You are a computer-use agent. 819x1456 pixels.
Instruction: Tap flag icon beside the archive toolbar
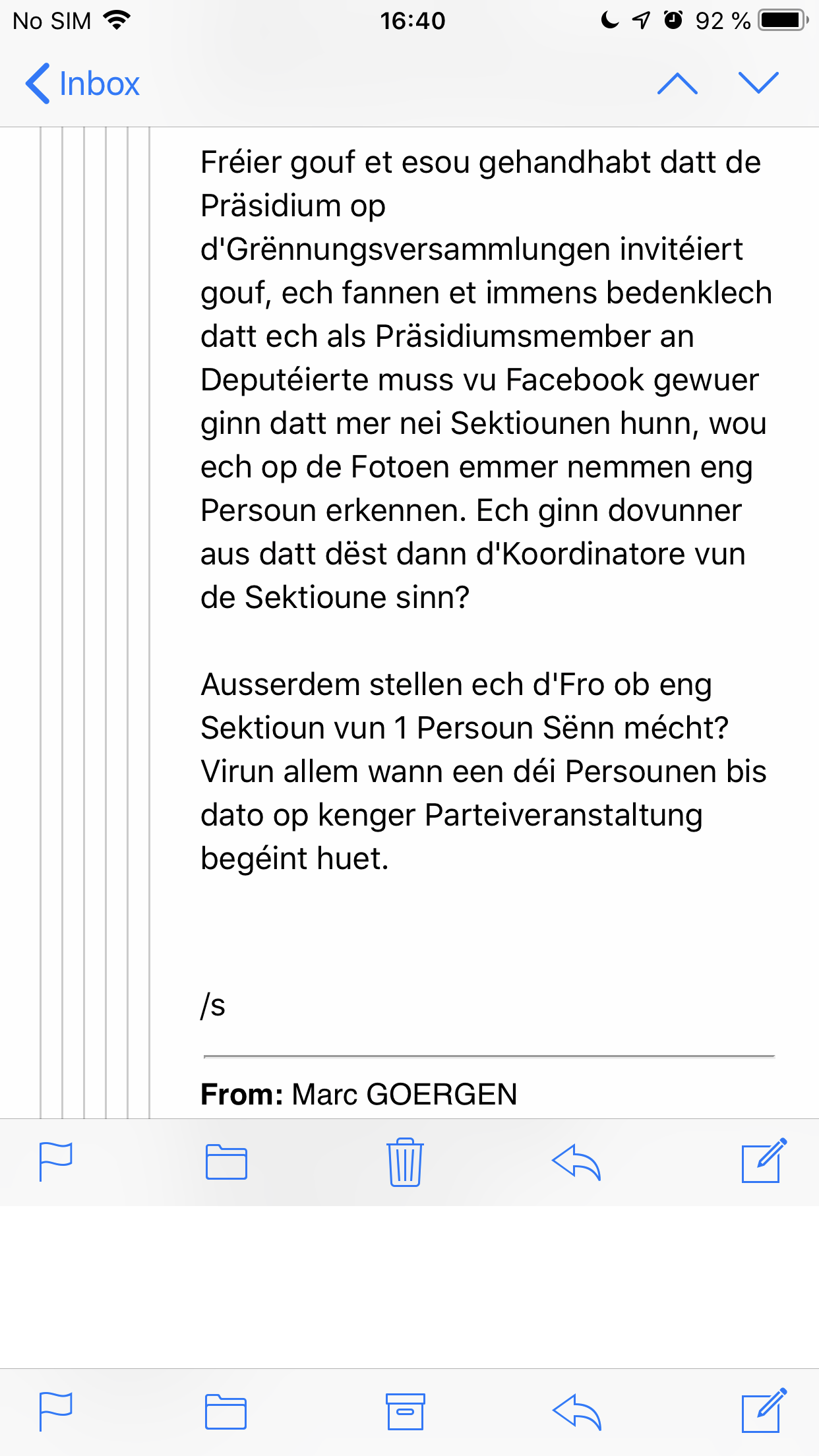point(56,1411)
